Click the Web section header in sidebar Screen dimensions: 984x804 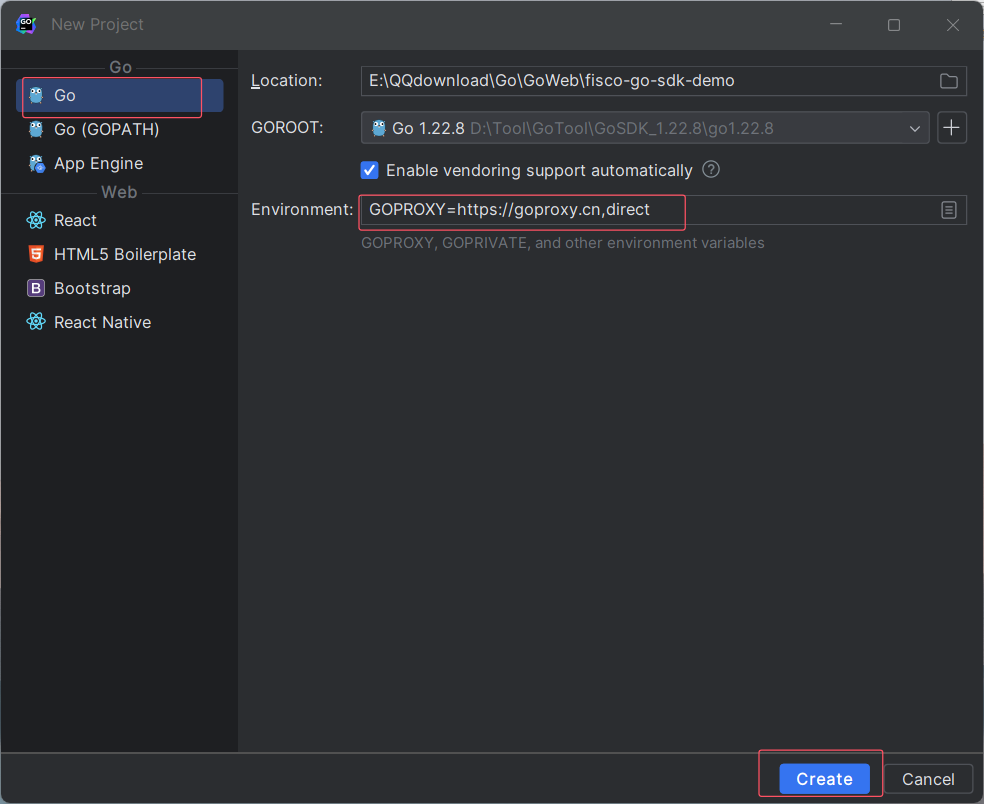(x=119, y=192)
